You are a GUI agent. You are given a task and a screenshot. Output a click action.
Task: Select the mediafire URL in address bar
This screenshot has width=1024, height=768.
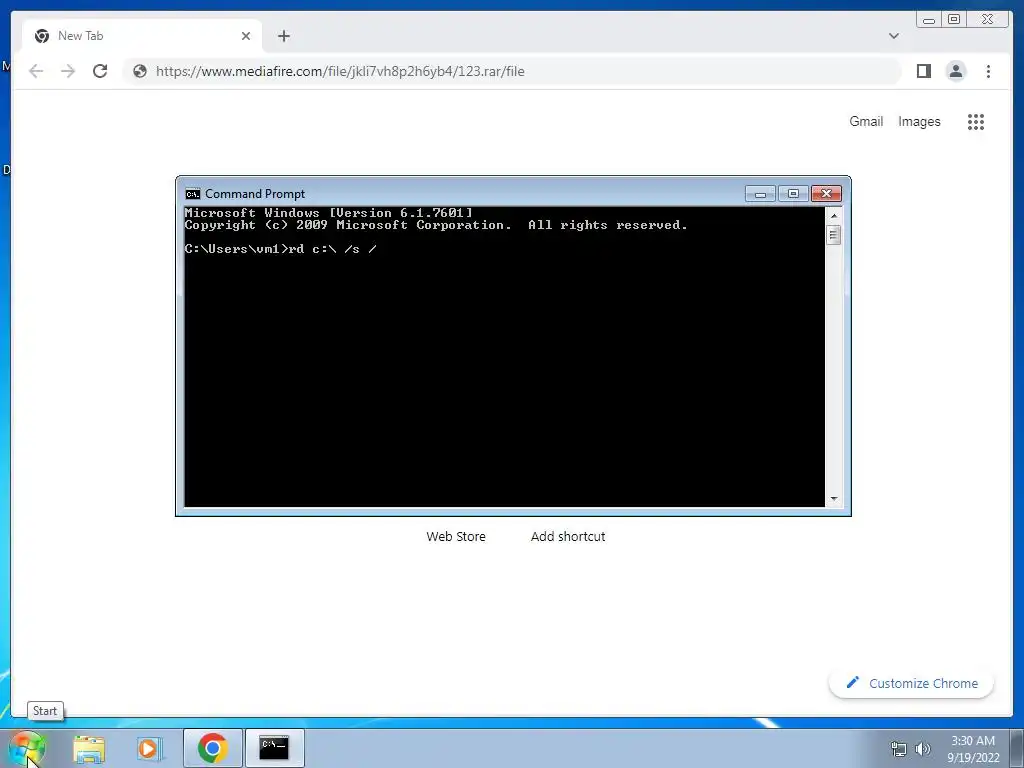click(x=340, y=71)
